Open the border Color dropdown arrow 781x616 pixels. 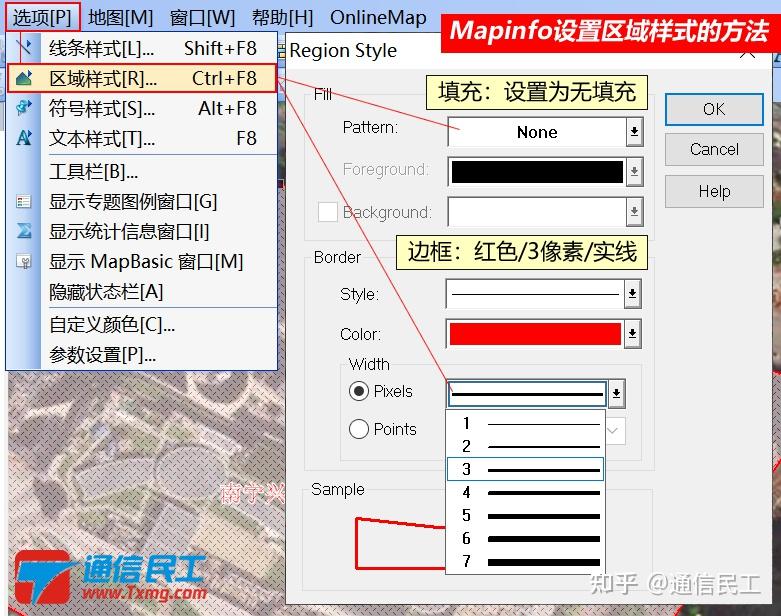[x=632, y=334]
